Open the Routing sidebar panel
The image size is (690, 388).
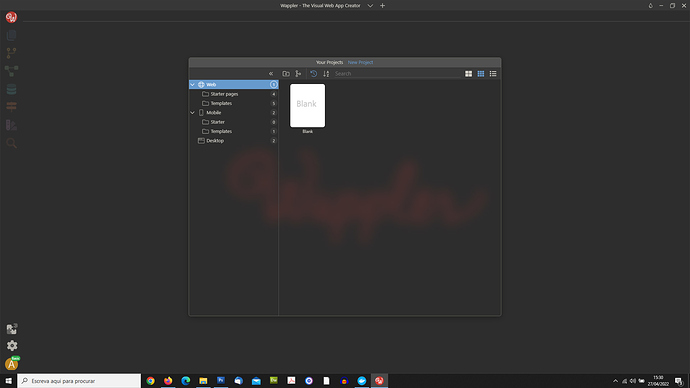tap(11, 106)
